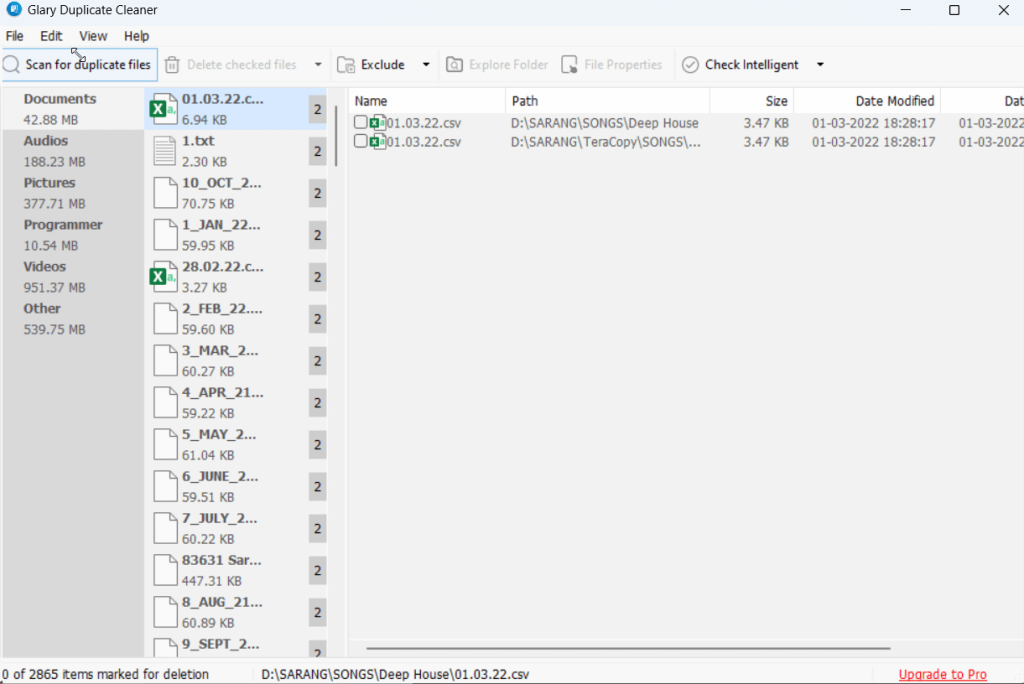Screen dimensions: 1024x684
Task: Click the file icon beside 7_JULY_2...
Action: pos(165,528)
